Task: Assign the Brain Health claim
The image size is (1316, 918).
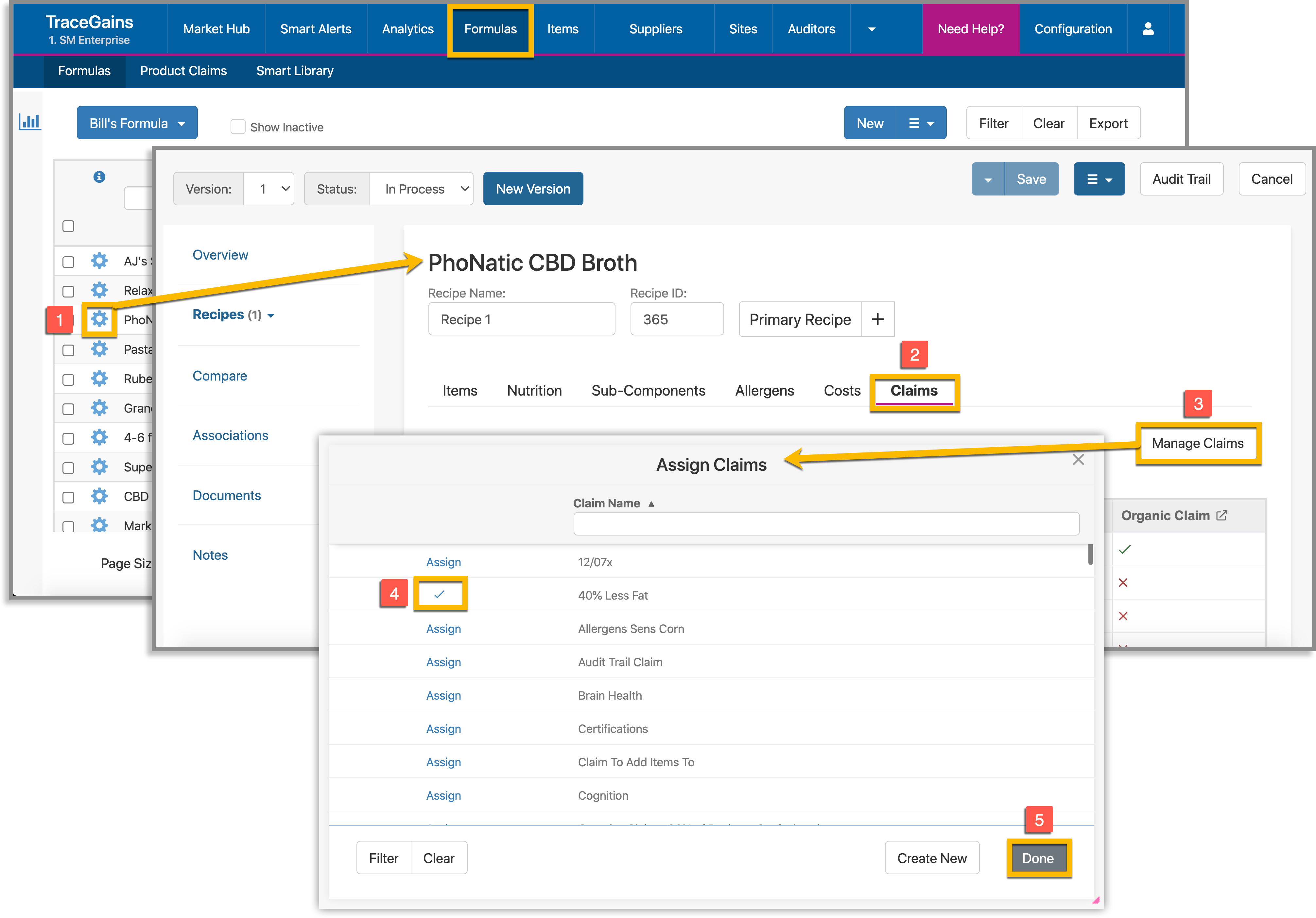Action: click(443, 695)
